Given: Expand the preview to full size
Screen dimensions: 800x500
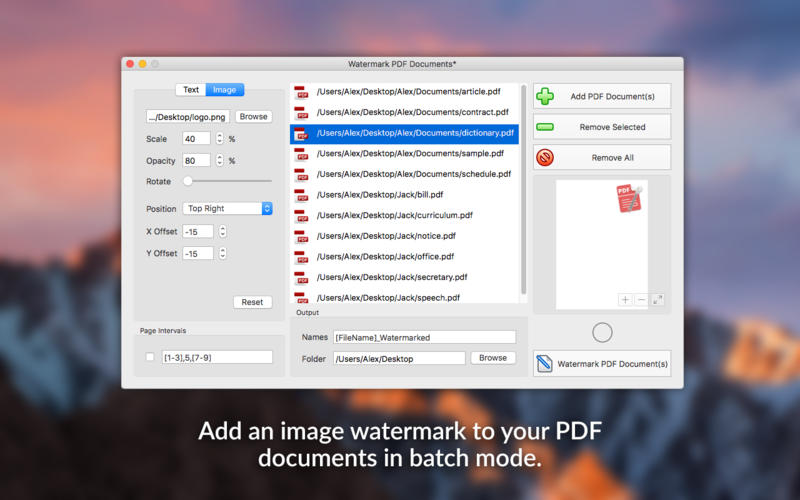Looking at the screenshot, I should [x=658, y=299].
